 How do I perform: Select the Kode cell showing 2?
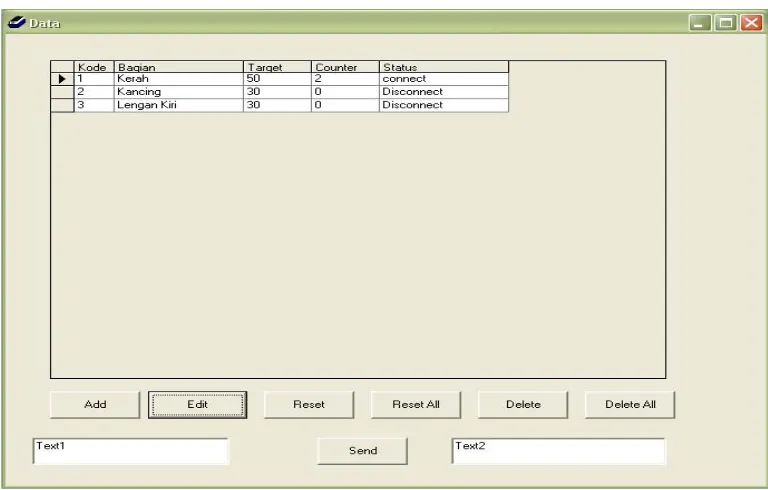coord(94,92)
